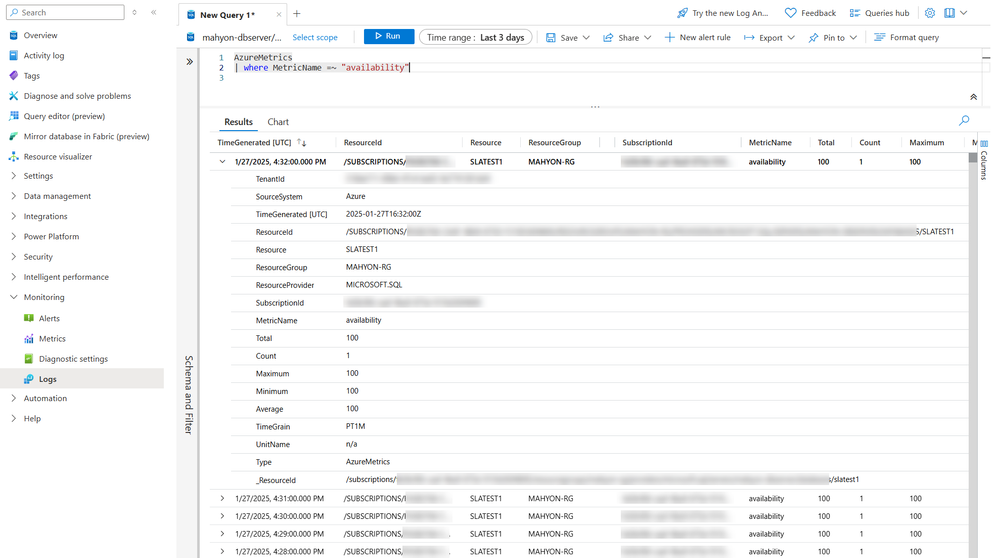Open Mirror database in Fabric (preview)
The height and width of the screenshot is (558, 999).
coord(87,136)
